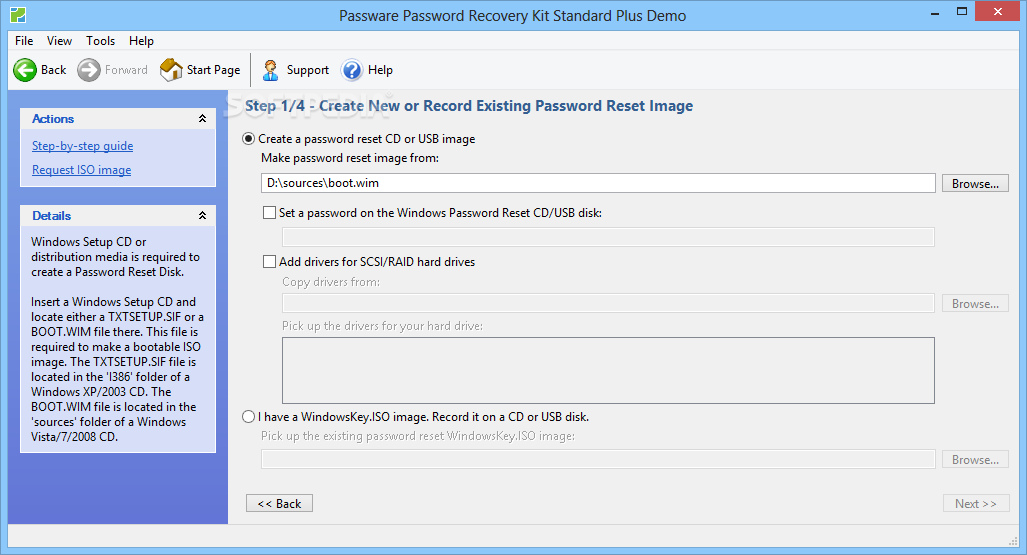Click Browse next to boot.wim path
This screenshot has width=1027, height=555.
point(975,184)
